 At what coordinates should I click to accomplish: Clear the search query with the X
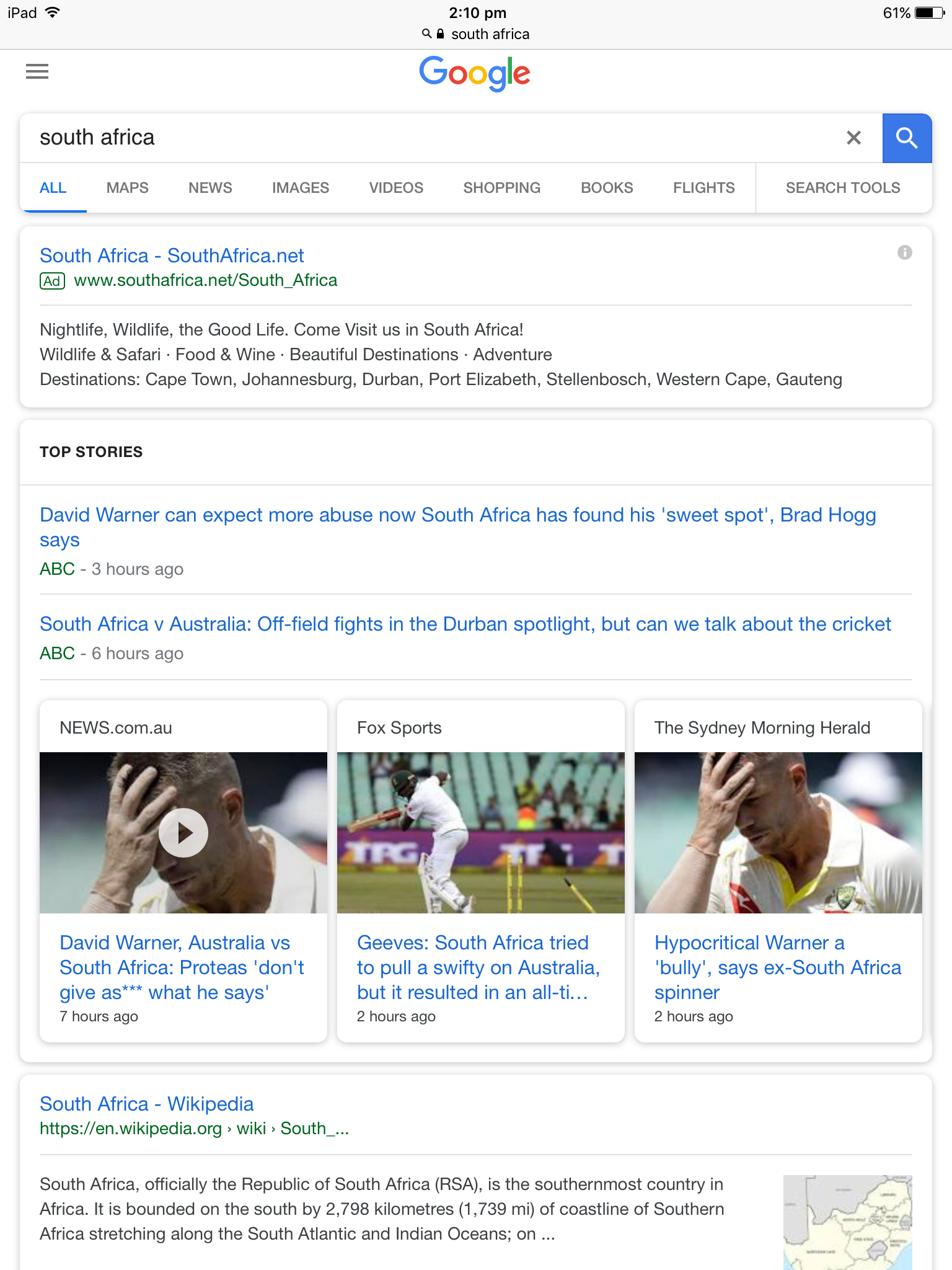[853, 138]
